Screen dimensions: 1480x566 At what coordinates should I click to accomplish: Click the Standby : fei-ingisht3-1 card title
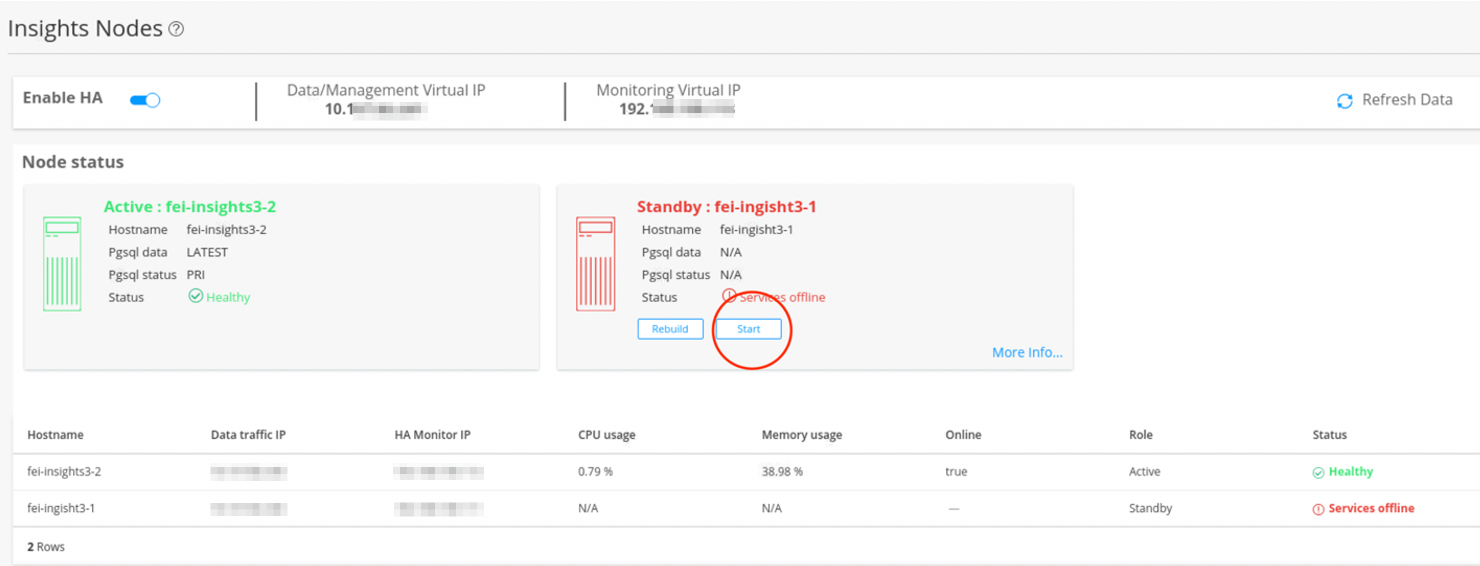(x=727, y=207)
